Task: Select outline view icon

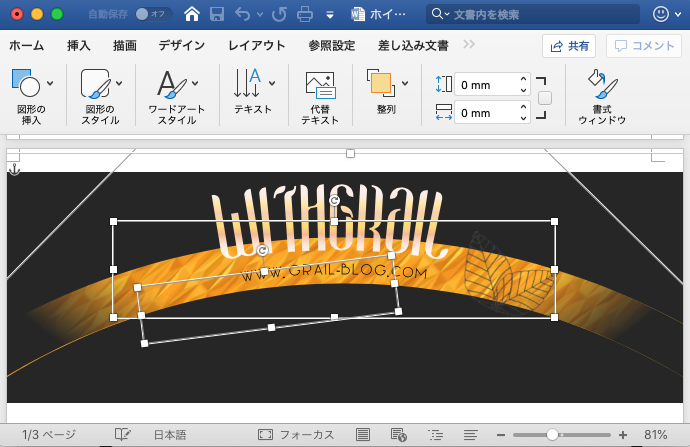Action: 436,435
